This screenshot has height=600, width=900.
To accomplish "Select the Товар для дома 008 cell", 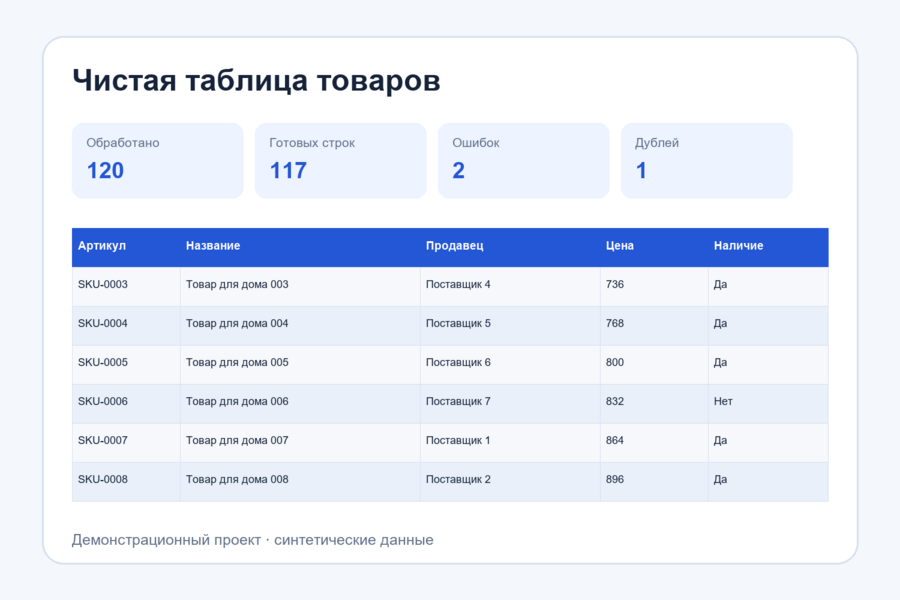I will coord(300,481).
